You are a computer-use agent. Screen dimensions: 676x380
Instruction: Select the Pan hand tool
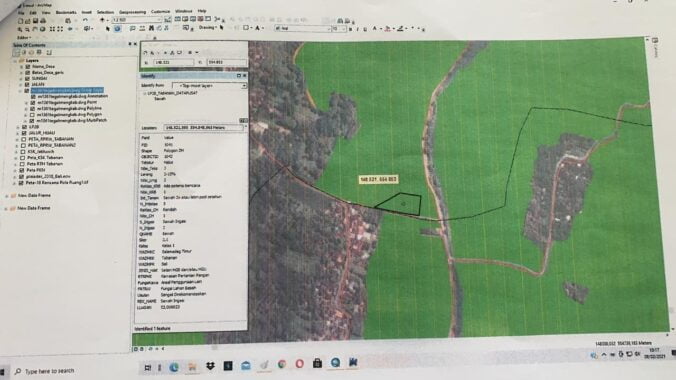coord(34,29)
